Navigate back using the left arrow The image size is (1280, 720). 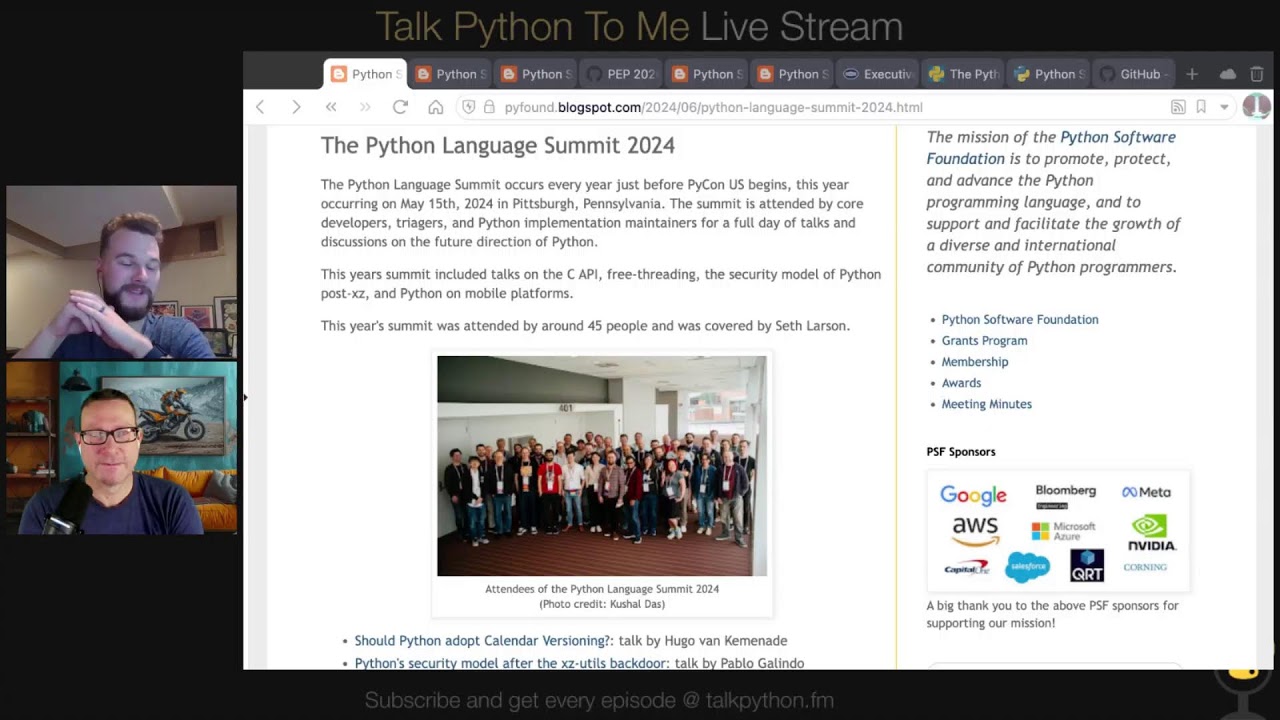click(x=260, y=107)
